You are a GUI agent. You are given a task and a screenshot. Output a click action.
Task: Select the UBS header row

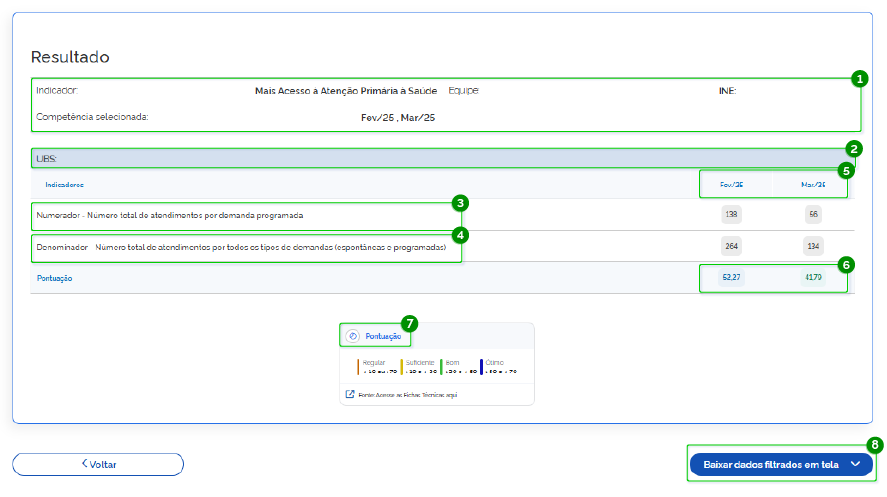(x=440, y=158)
